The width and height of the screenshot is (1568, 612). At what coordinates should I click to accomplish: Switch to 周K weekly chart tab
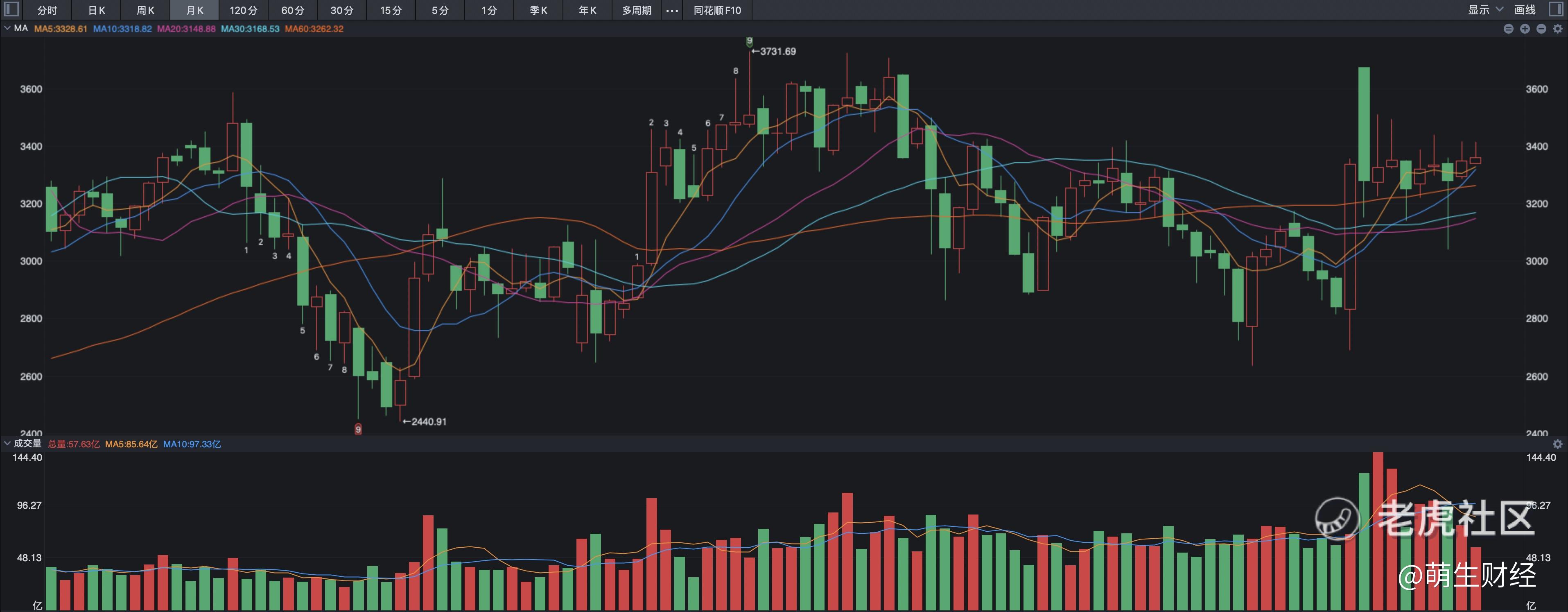[x=145, y=10]
